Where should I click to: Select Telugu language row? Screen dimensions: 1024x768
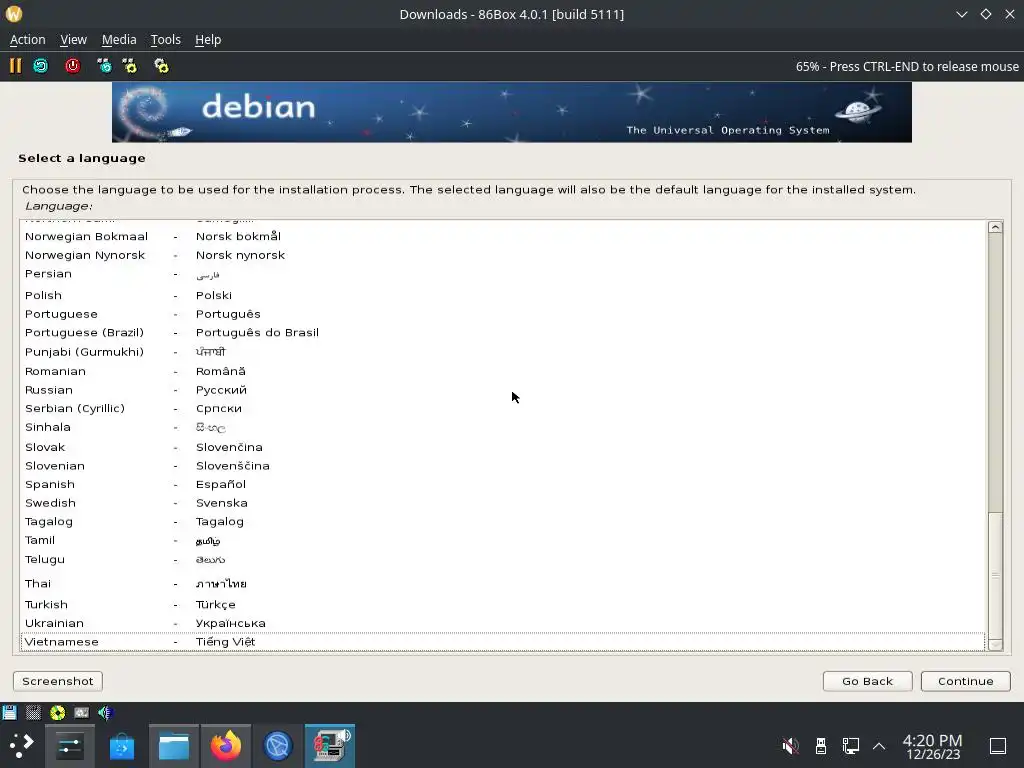502,560
